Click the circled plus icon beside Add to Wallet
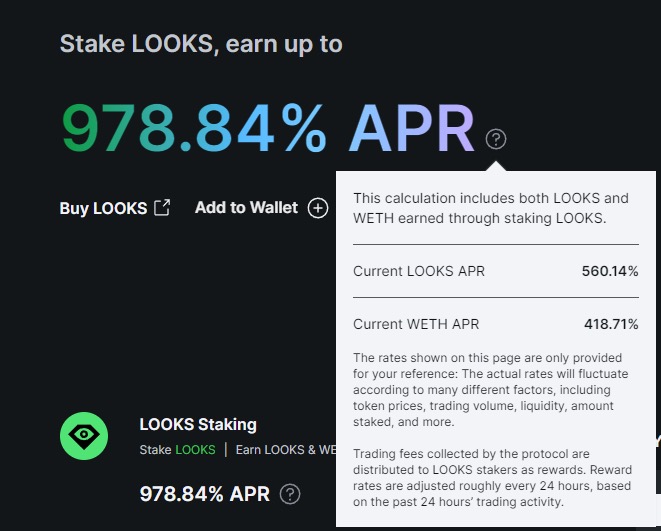The width and height of the screenshot is (661, 531). (x=318, y=208)
